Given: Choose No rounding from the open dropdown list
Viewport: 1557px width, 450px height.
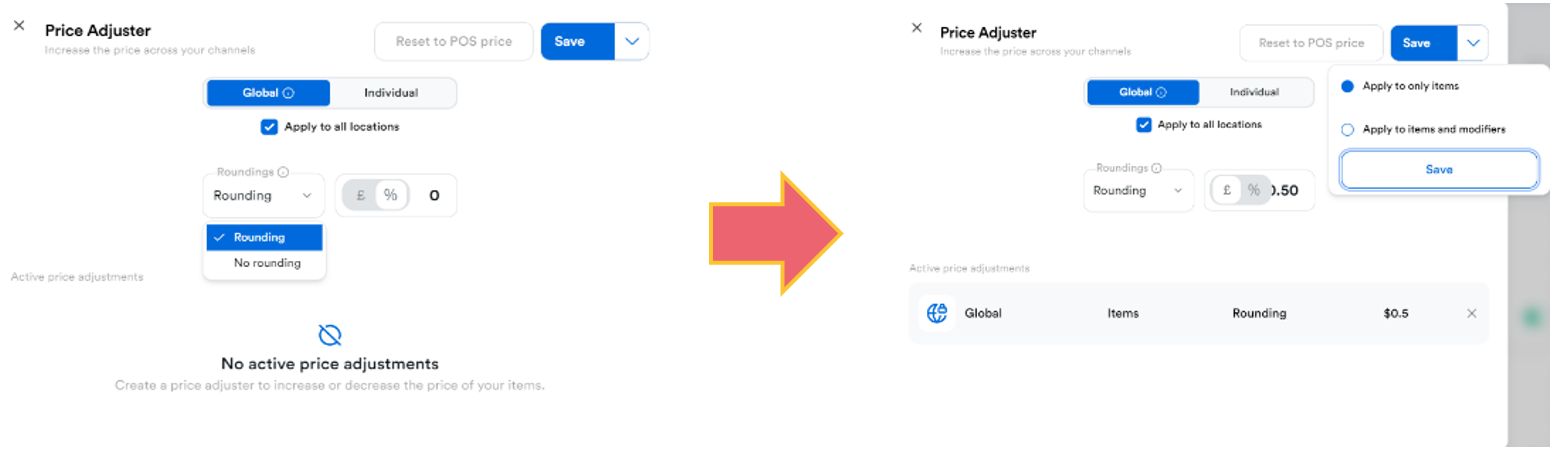Looking at the screenshot, I should pyautogui.click(x=266, y=263).
